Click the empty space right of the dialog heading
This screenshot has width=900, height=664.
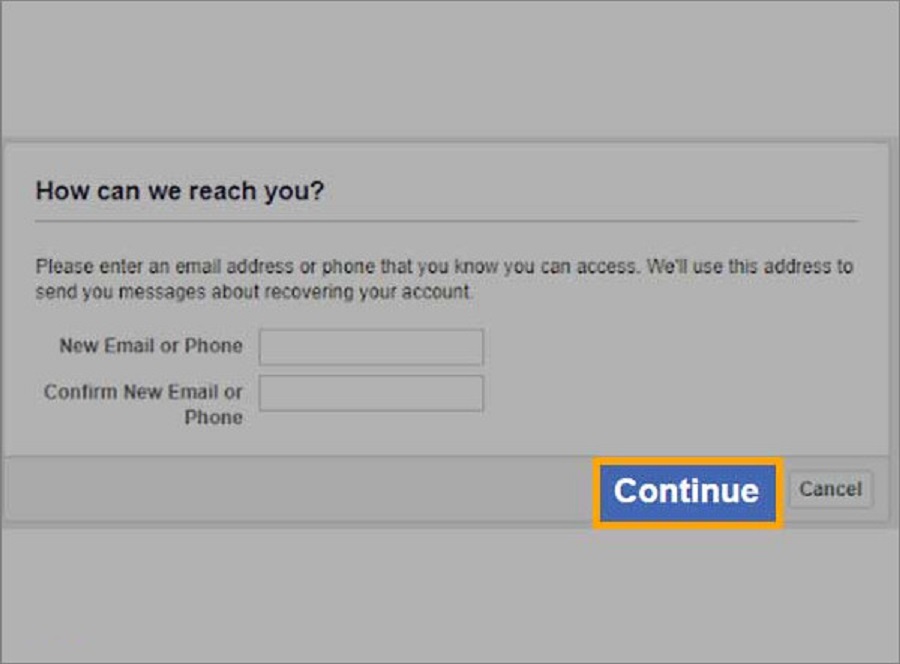[600, 191]
